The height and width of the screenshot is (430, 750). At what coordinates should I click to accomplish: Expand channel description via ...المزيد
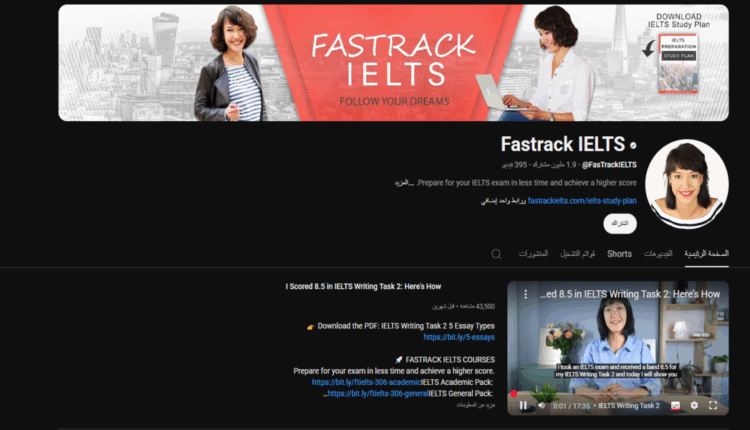(404, 183)
